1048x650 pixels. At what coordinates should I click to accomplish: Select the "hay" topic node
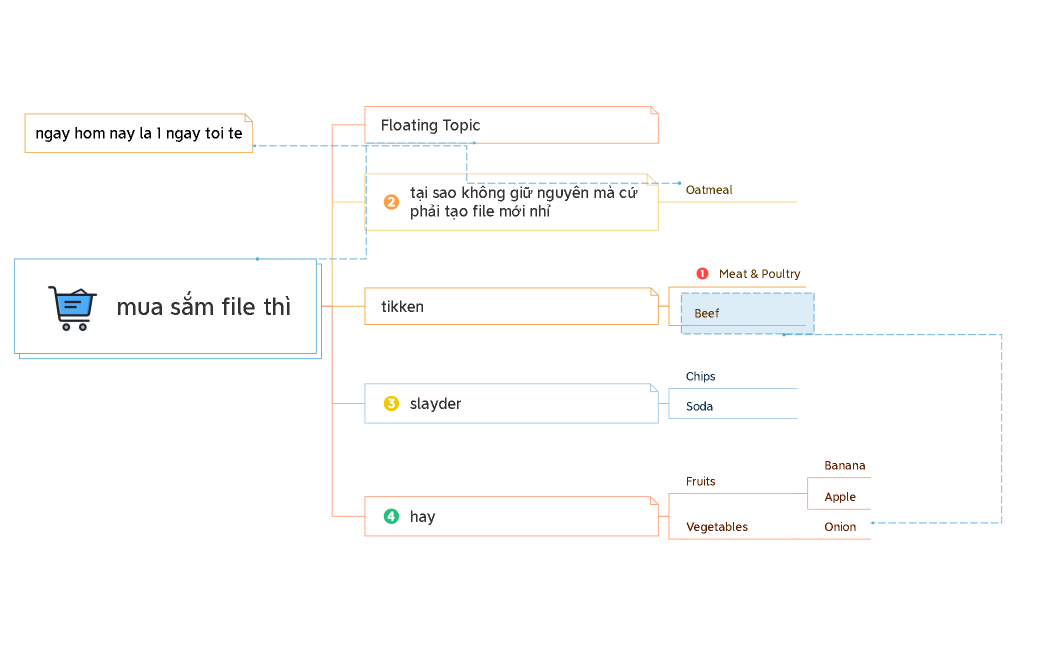coord(422,517)
